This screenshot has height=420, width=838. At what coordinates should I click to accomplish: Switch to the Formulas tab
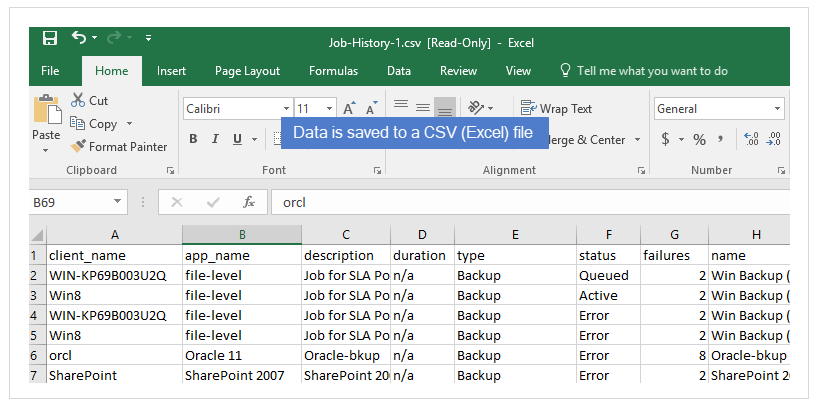pyautogui.click(x=333, y=71)
